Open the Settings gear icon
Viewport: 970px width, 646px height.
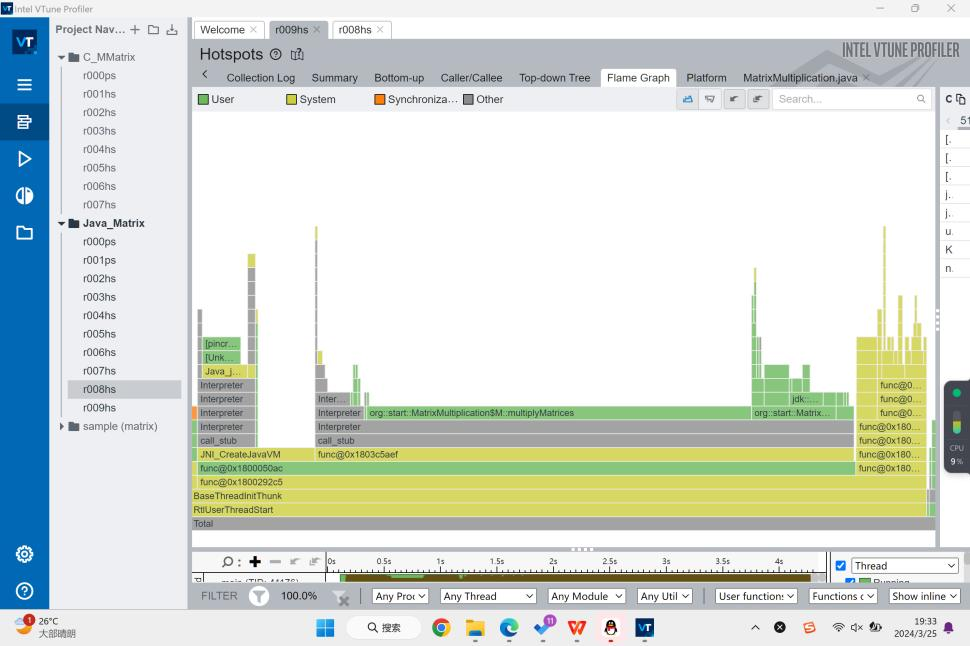(24, 554)
